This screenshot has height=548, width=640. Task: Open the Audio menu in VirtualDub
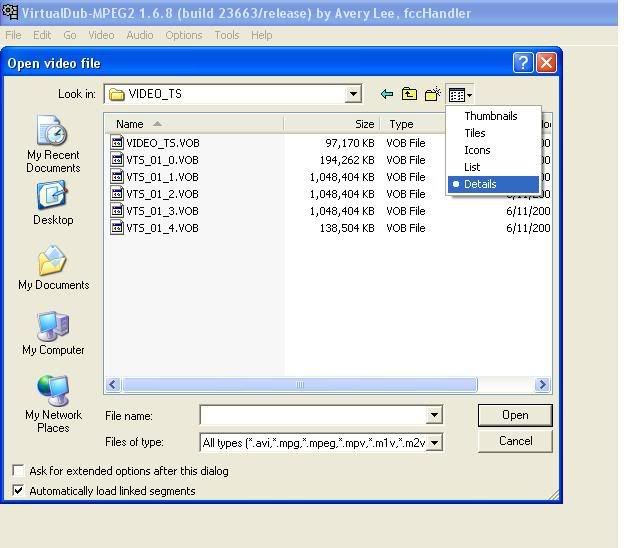[x=140, y=35]
